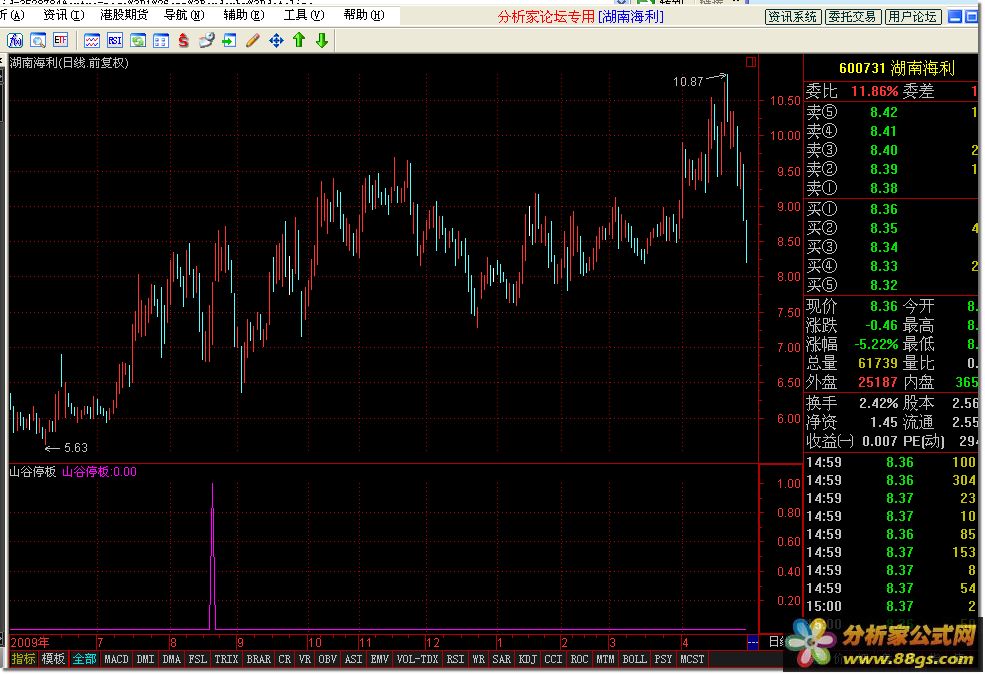Switch to the ROC indicator tab

(x=579, y=659)
